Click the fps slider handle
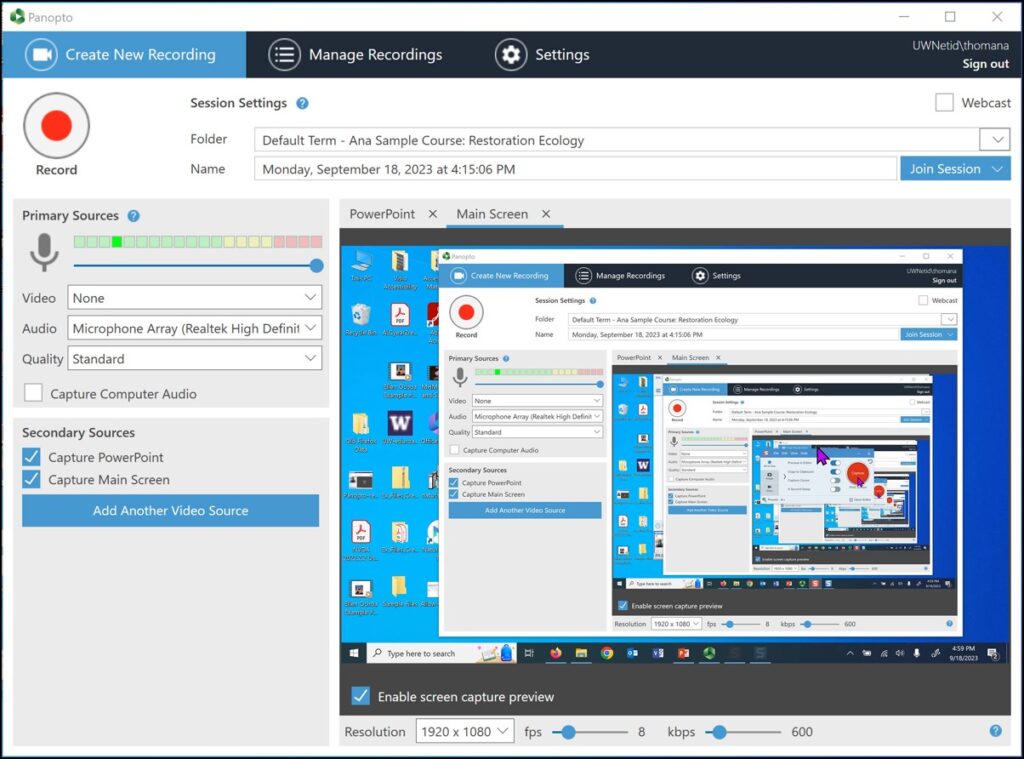 568,732
